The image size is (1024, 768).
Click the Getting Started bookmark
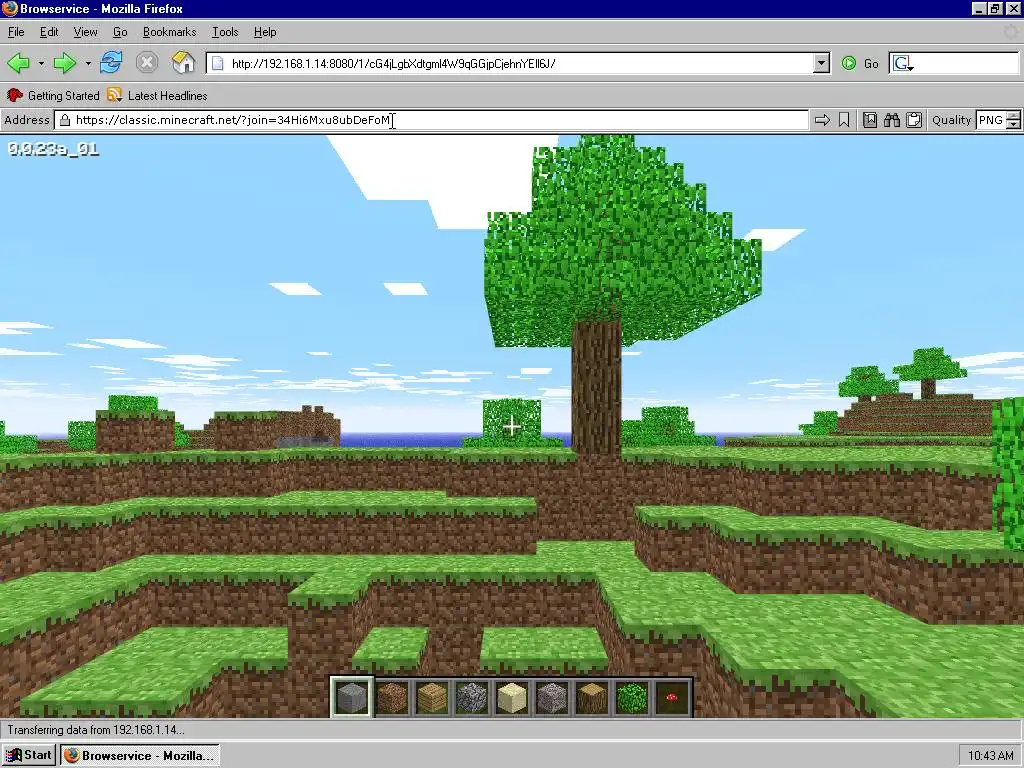[x=53, y=95]
